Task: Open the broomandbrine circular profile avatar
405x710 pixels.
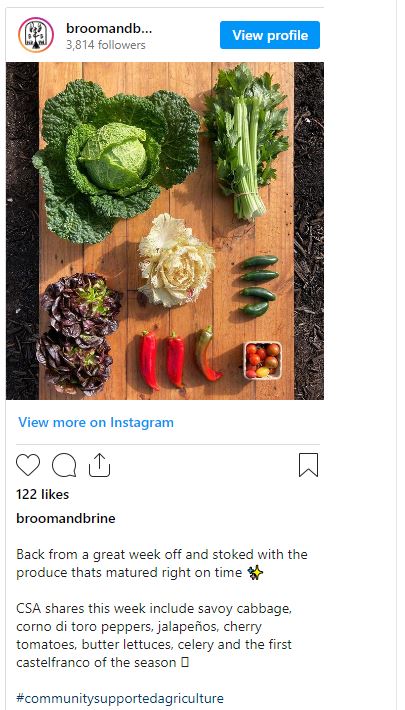Action: 36,35
